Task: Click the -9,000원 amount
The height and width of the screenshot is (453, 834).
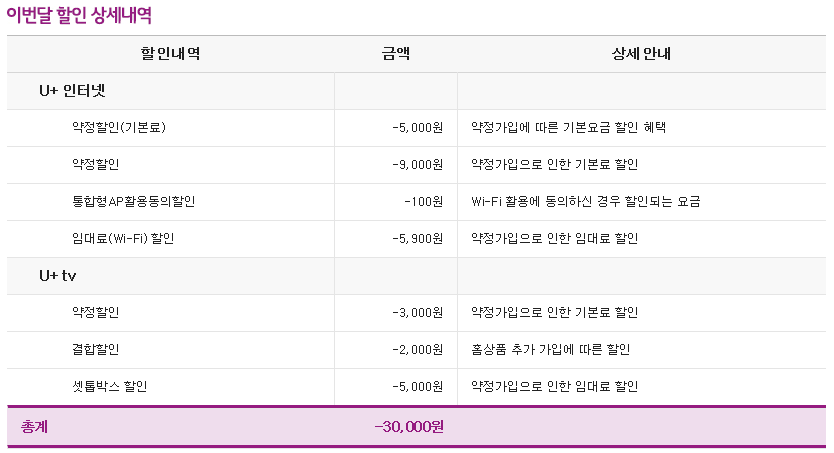Action: [417, 165]
